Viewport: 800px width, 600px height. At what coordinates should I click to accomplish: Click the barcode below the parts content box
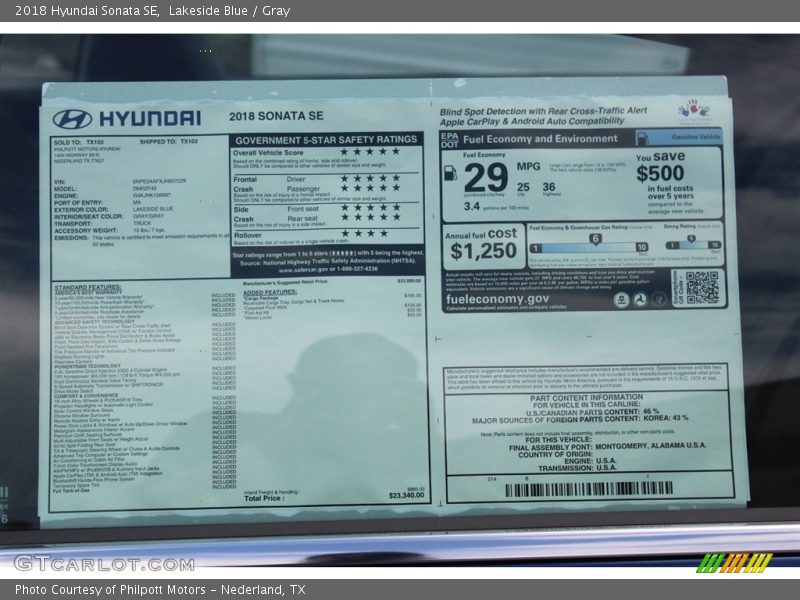[x=589, y=489]
